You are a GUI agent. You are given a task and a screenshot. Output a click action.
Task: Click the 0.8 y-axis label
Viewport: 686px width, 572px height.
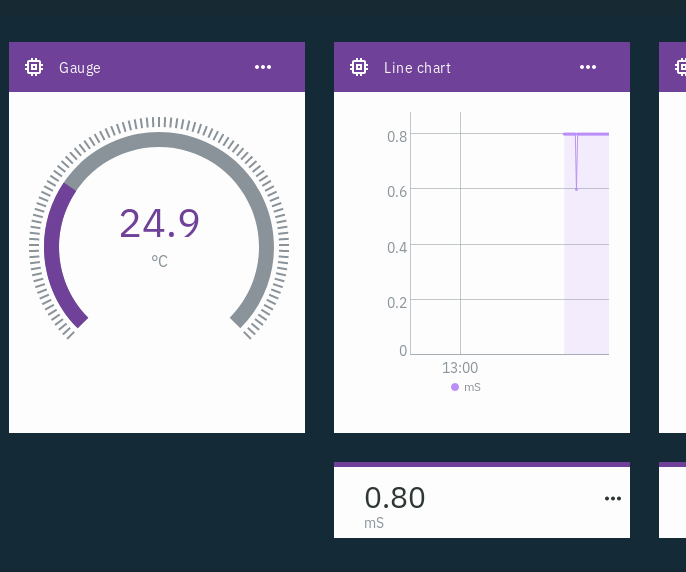tap(397, 137)
